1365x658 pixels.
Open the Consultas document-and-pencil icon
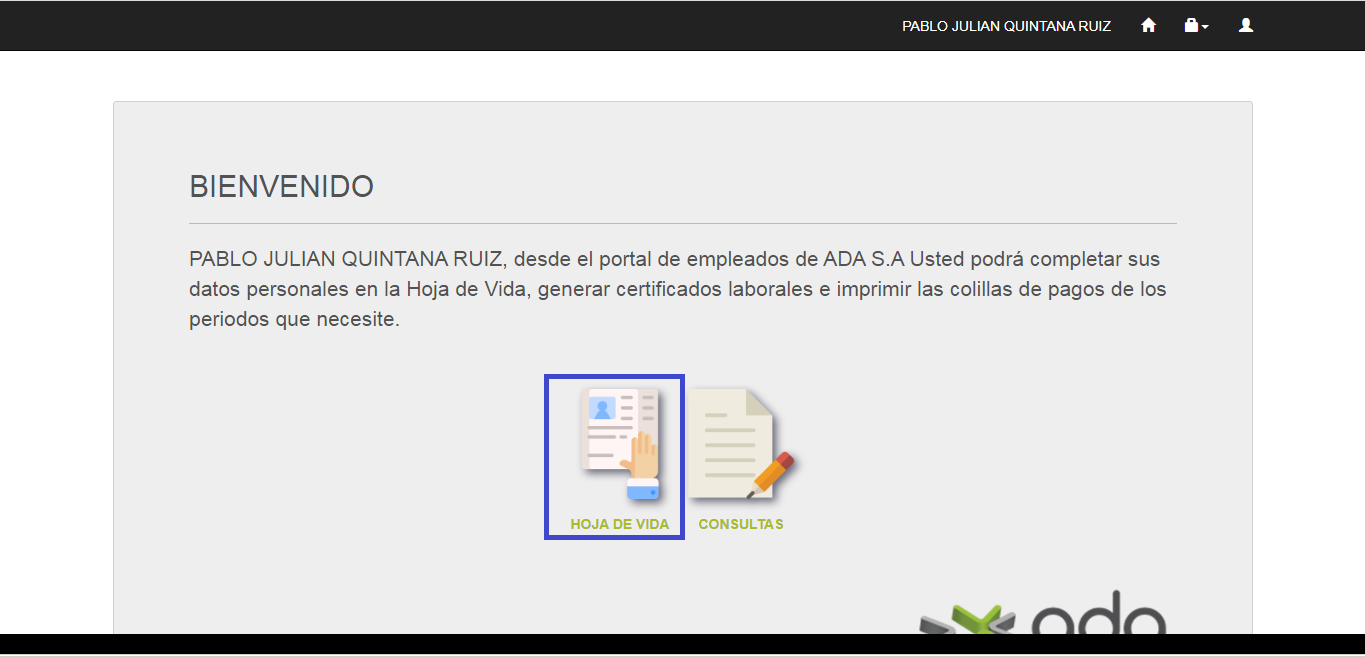(741, 444)
